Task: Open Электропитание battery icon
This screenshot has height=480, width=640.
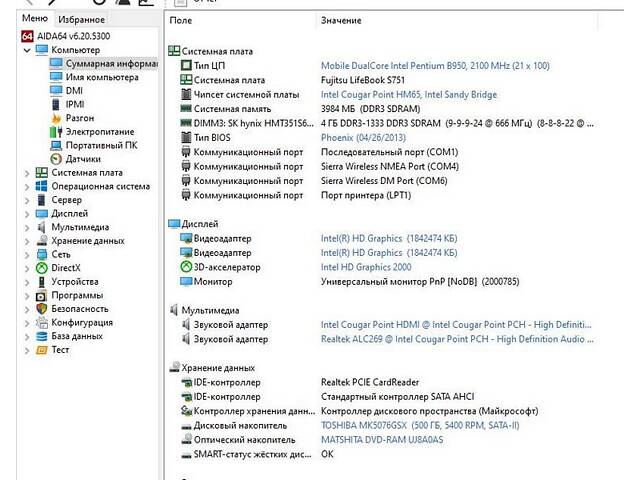Action: click(x=56, y=132)
